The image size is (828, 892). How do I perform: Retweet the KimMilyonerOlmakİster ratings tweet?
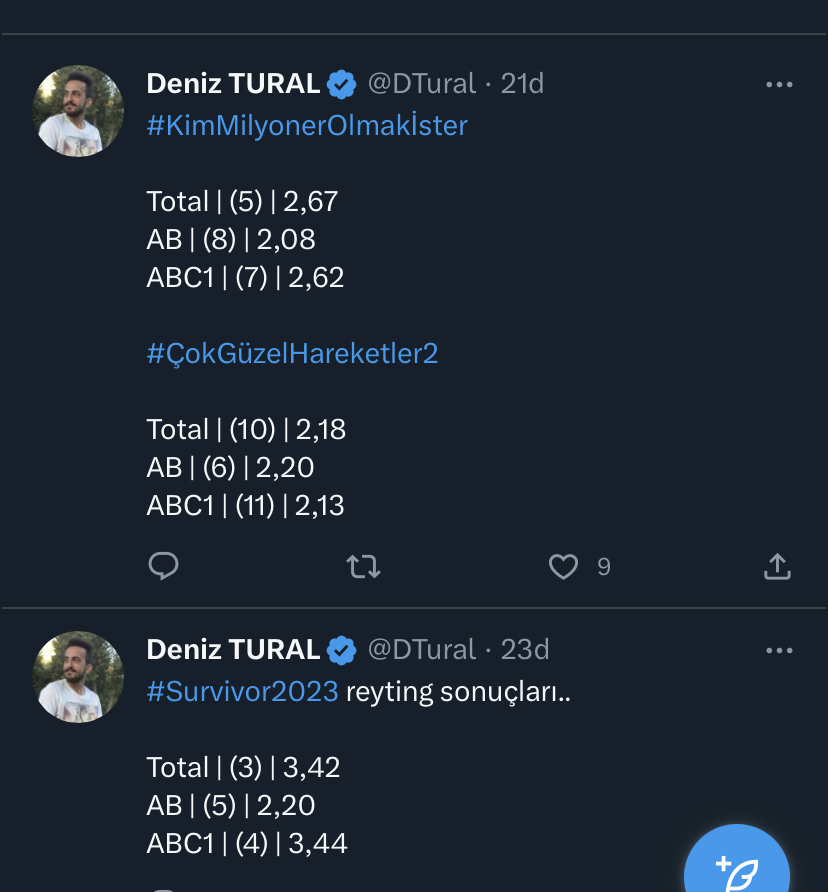point(362,567)
